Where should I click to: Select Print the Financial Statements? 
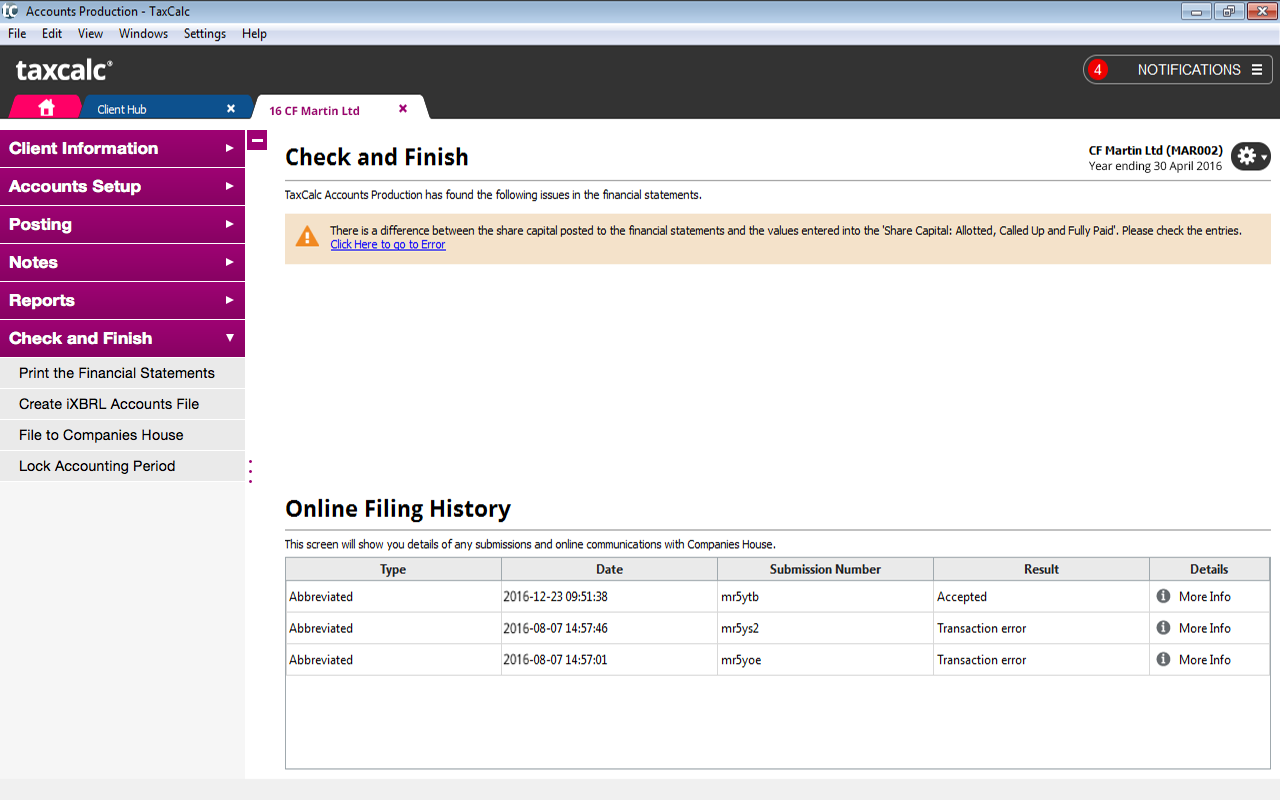[122, 373]
